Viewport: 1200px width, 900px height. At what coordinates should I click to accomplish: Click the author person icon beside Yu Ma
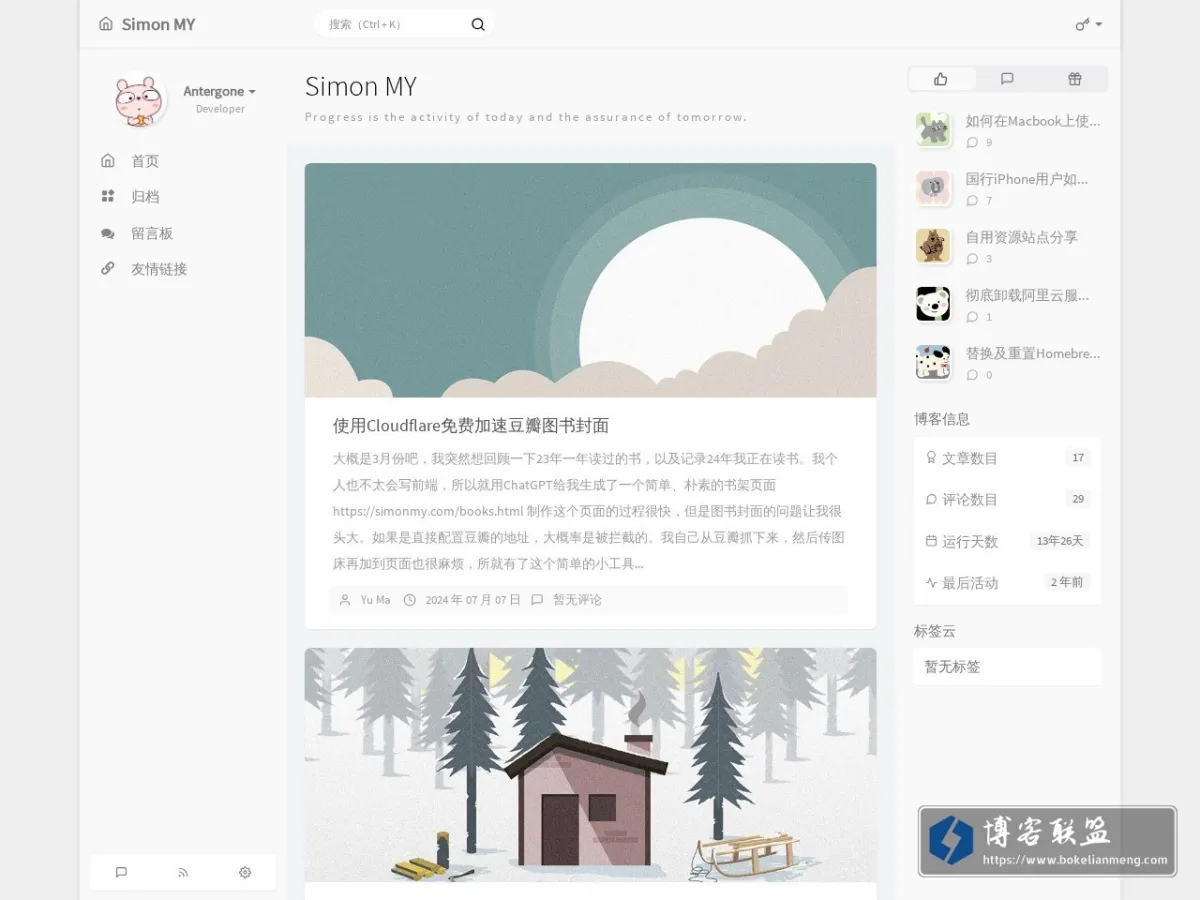tap(345, 600)
